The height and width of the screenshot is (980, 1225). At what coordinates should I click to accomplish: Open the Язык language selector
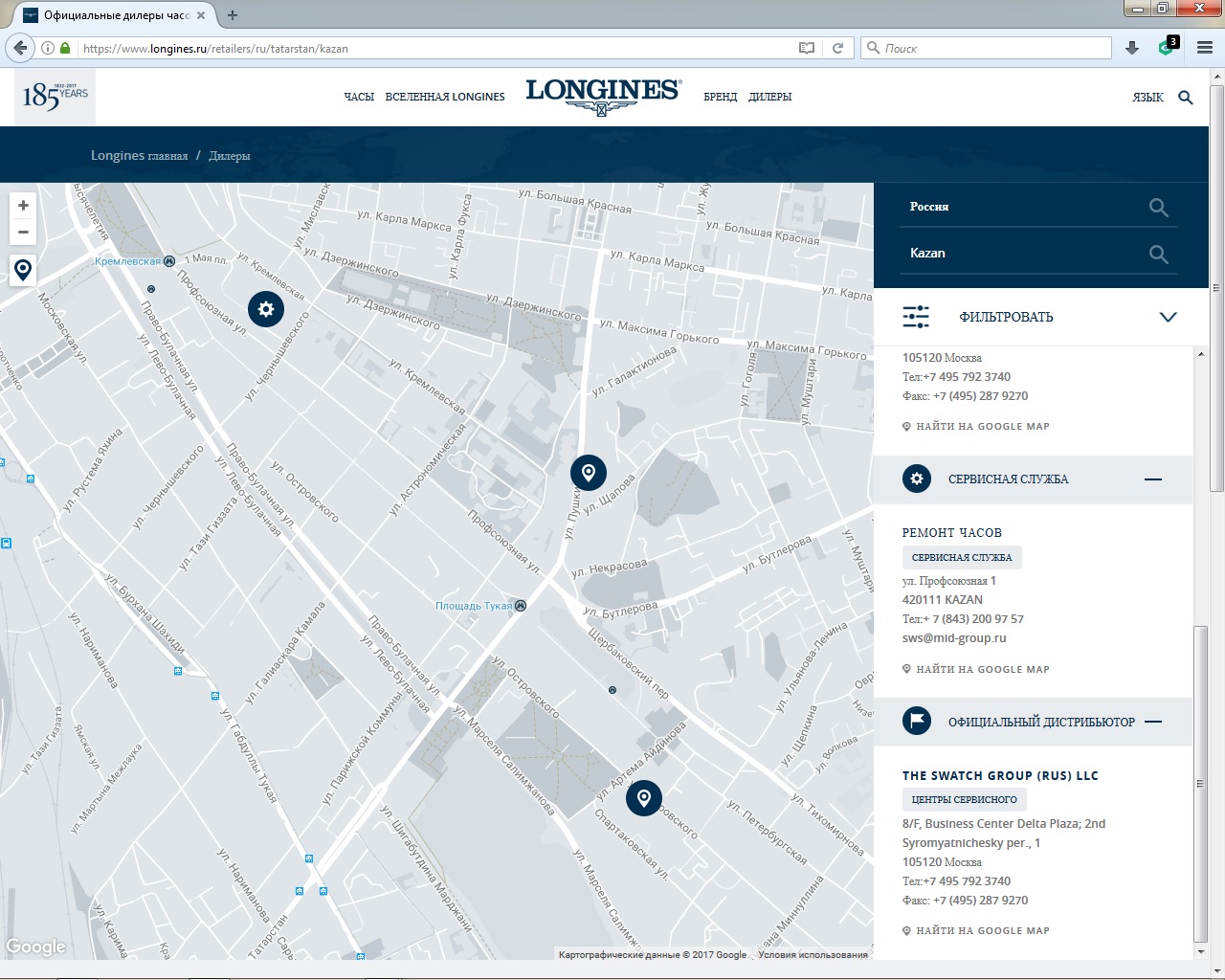pyautogui.click(x=1147, y=97)
